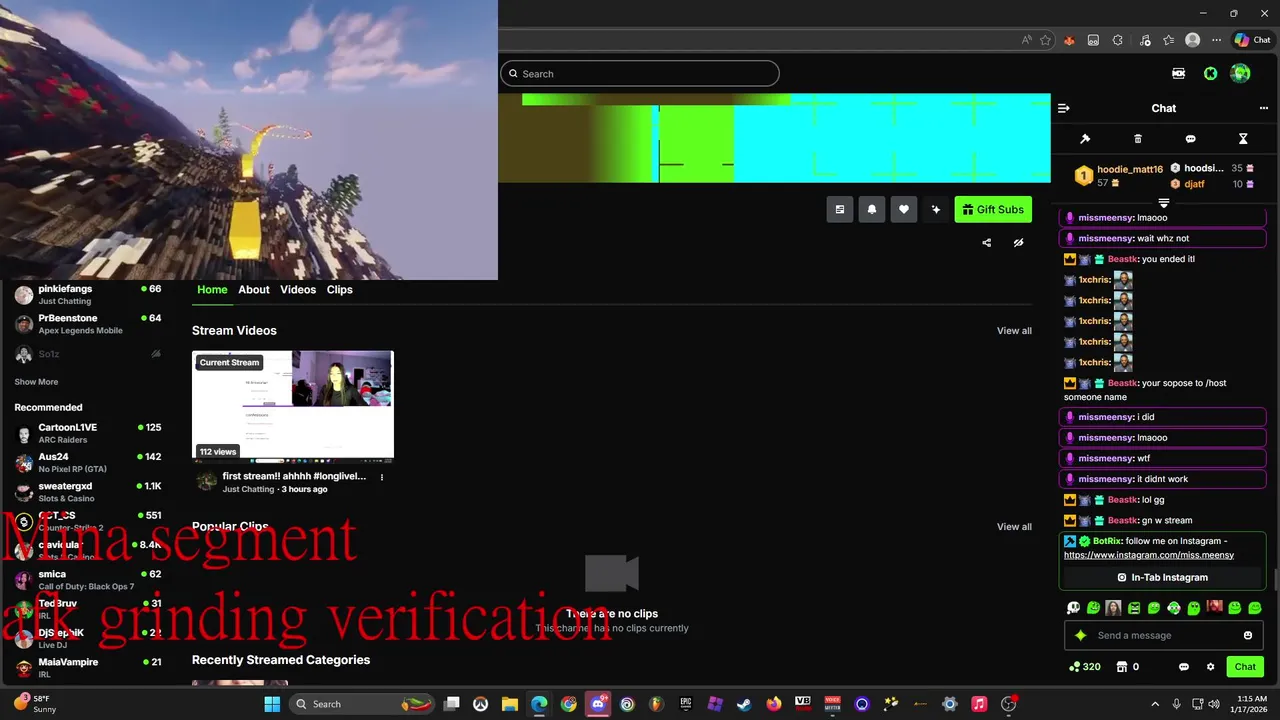Open the user profile avatar in the Kick header

1240,73
